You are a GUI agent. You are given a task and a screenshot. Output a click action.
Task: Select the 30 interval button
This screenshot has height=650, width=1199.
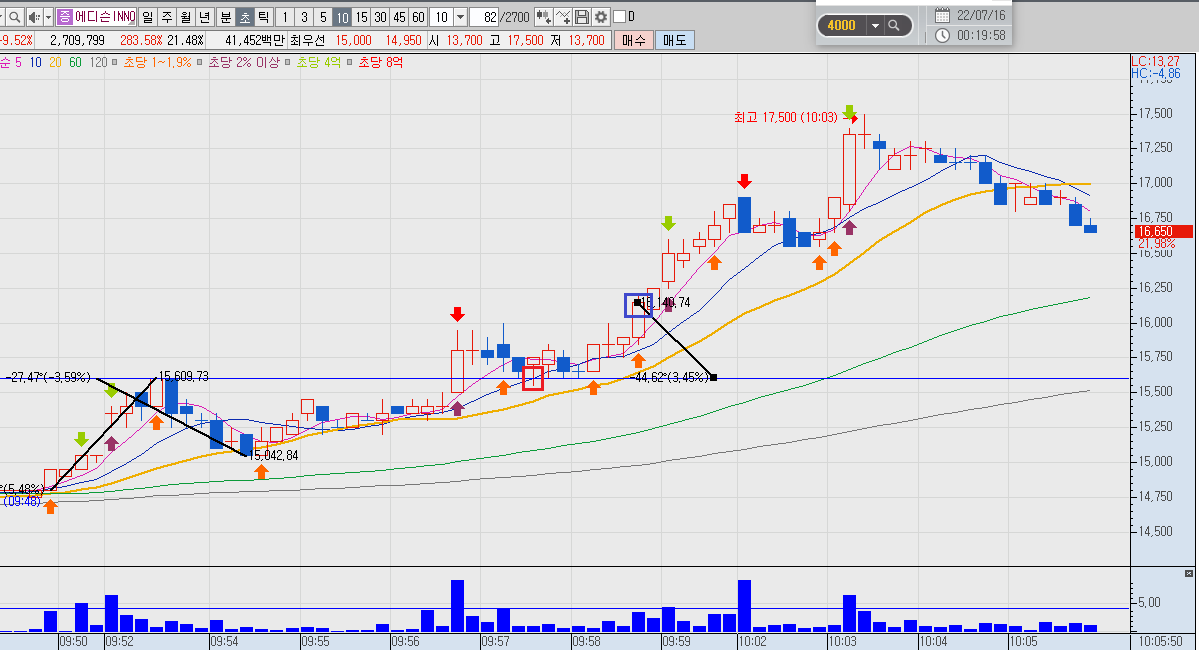(380, 17)
